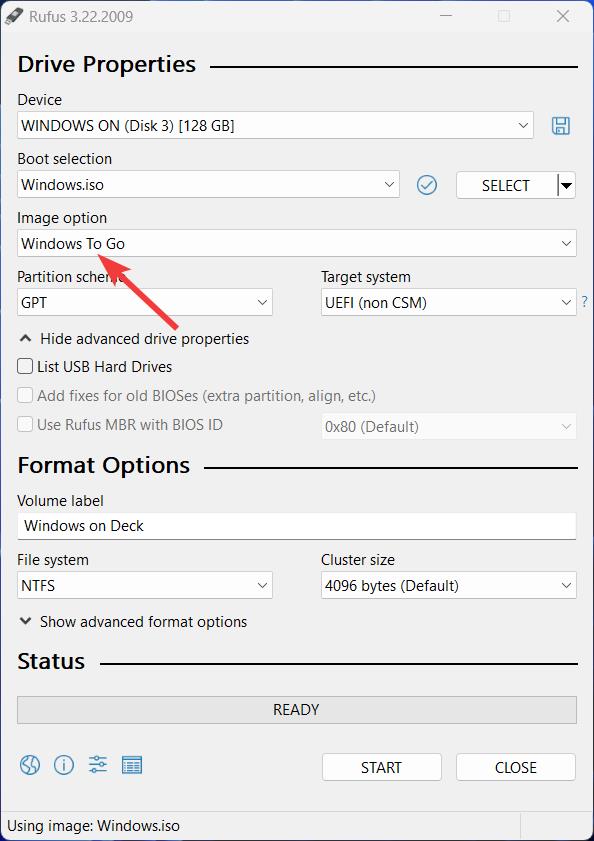Click the 'Using image: Windows.iso' status text
Image resolution: width=594 pixels, height=841 pixels.
[x=93, y=826]
